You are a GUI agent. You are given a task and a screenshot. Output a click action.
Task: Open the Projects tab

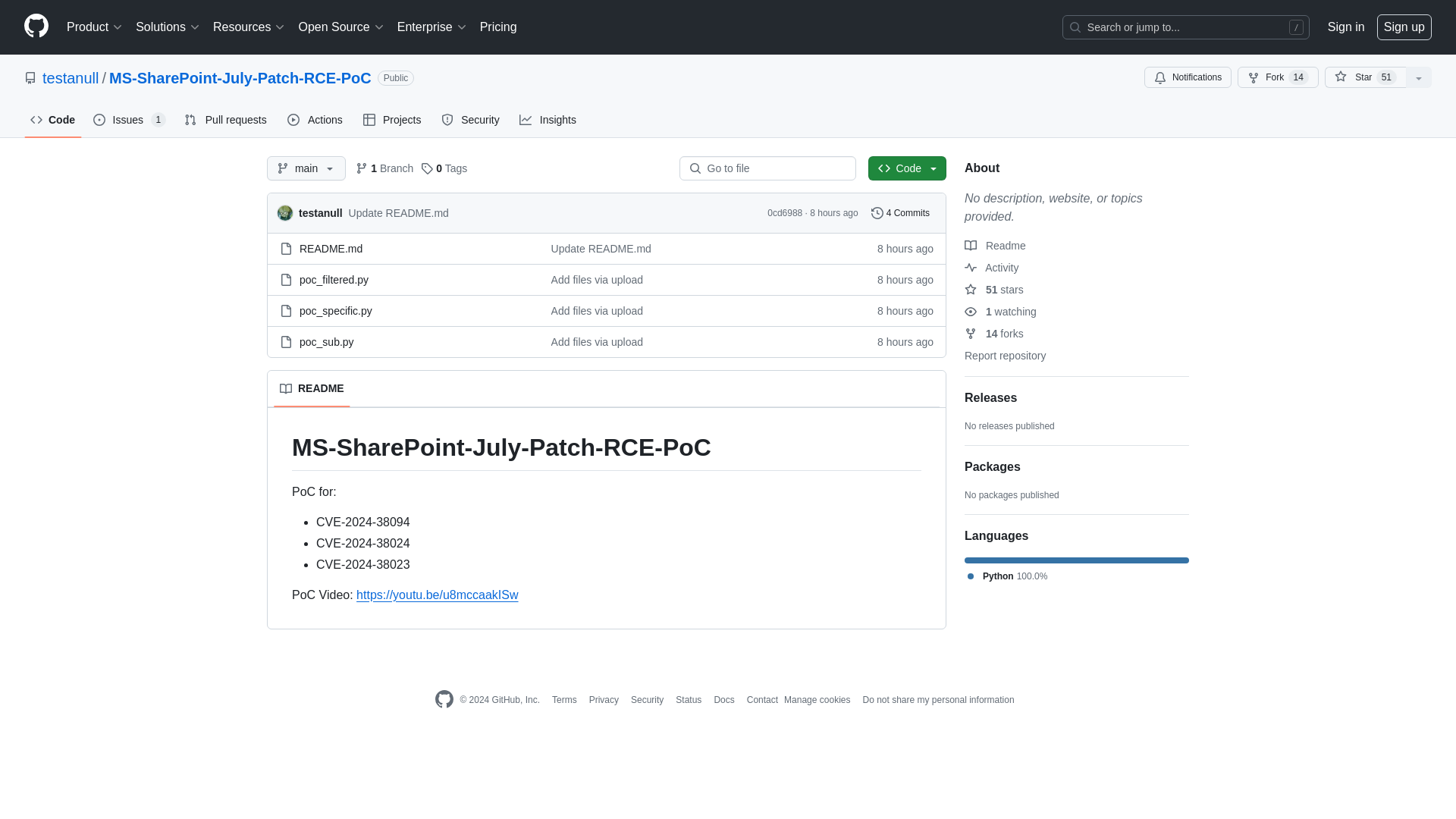(392, 120)
